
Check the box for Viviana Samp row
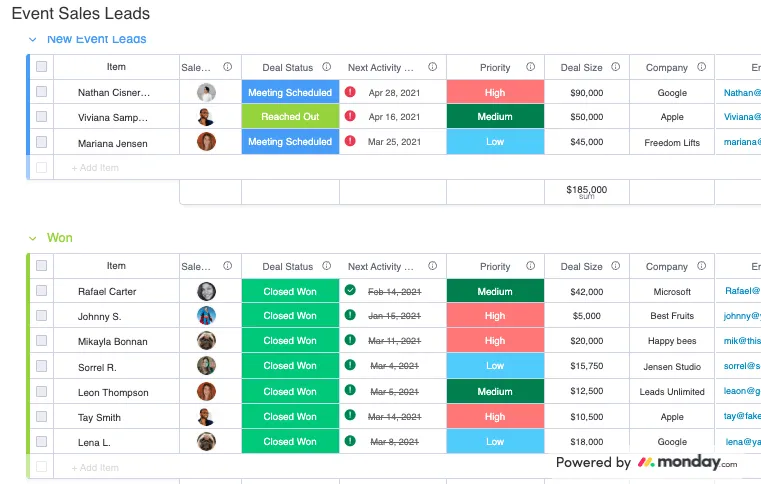tap(42, 117)
